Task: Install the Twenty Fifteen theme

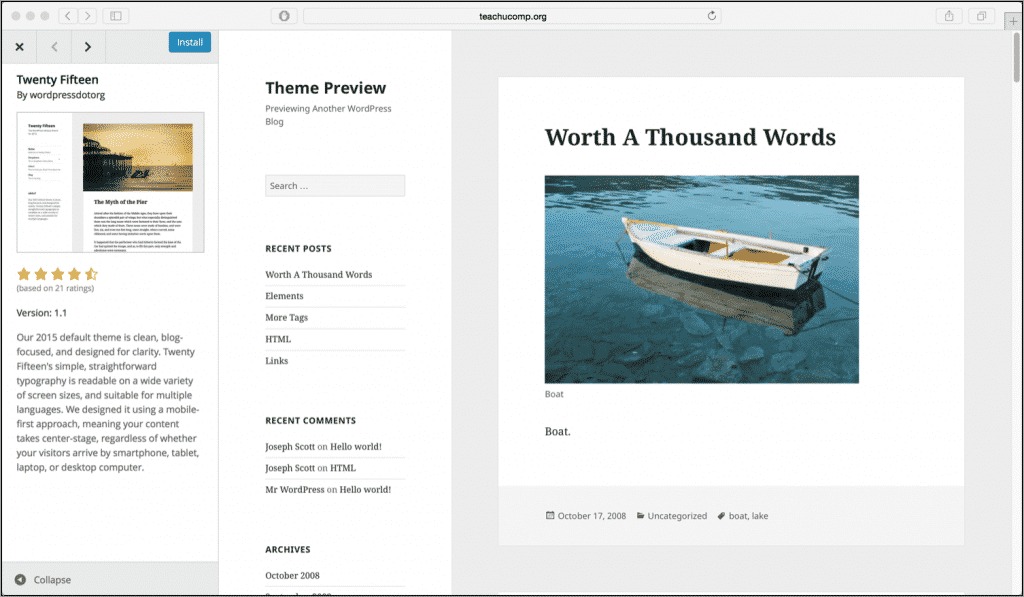Action: (x=189, y=42)
